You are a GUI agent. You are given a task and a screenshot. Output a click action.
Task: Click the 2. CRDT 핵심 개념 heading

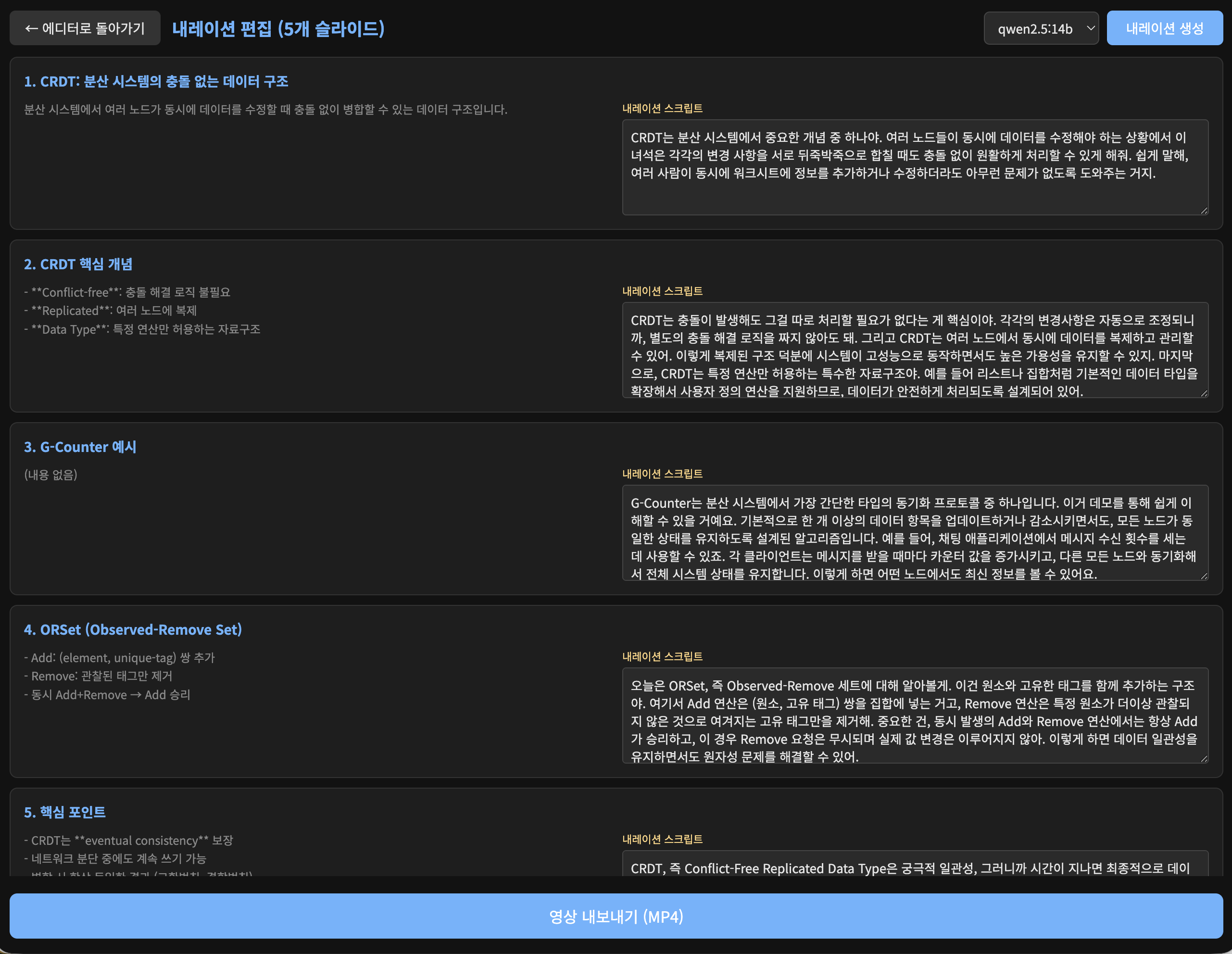pyautogui.click(x=78, y=264)
